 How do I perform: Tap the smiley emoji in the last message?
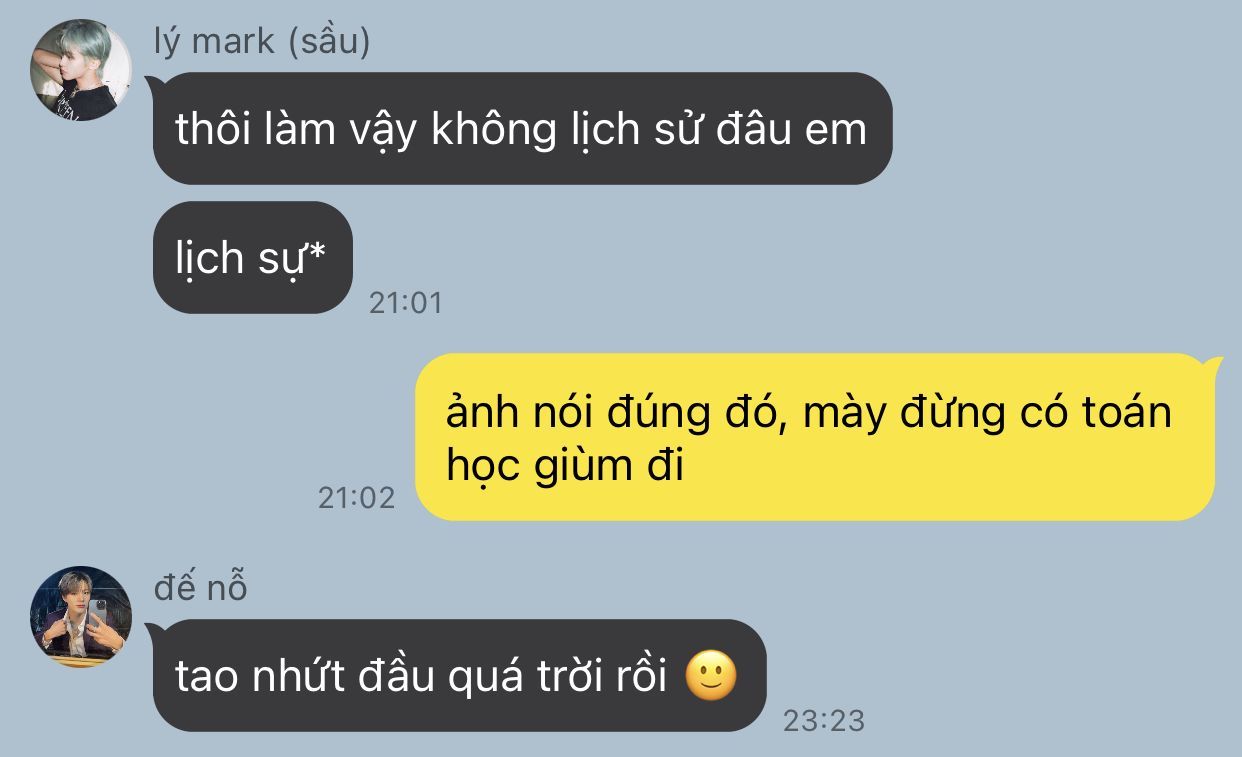click(x=711, y=677)
